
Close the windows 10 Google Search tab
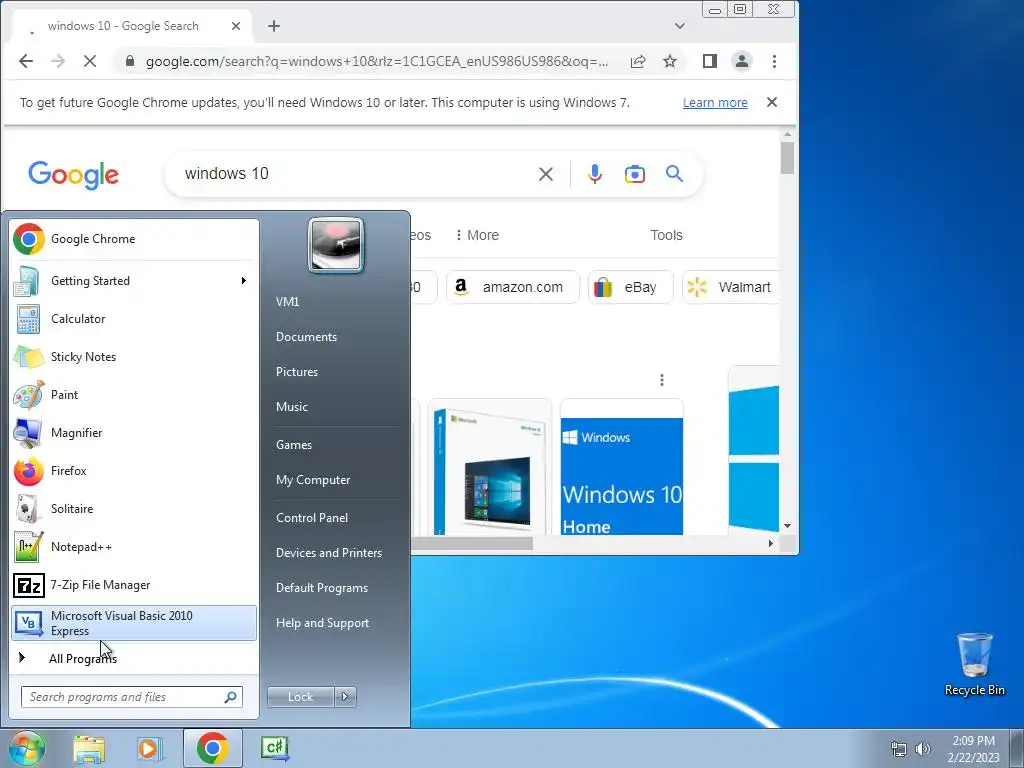pos(236,26)
